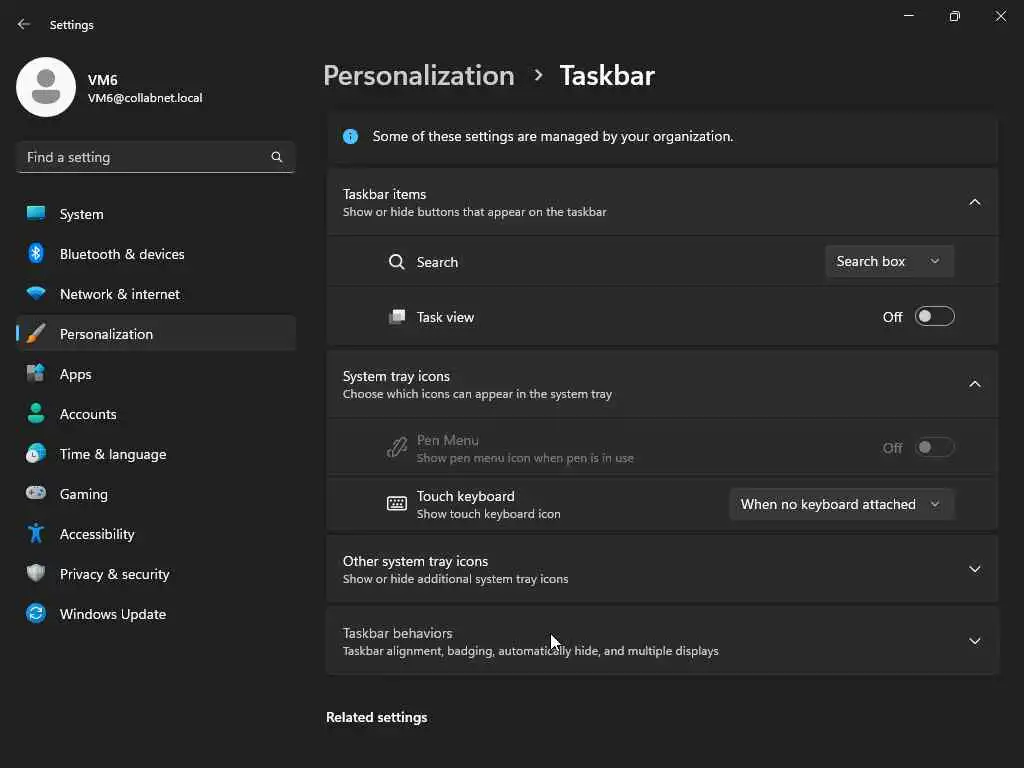This screenshot has width=1024, height=768.
Task: Open the Search box dropdown
Action: [889, 261]
